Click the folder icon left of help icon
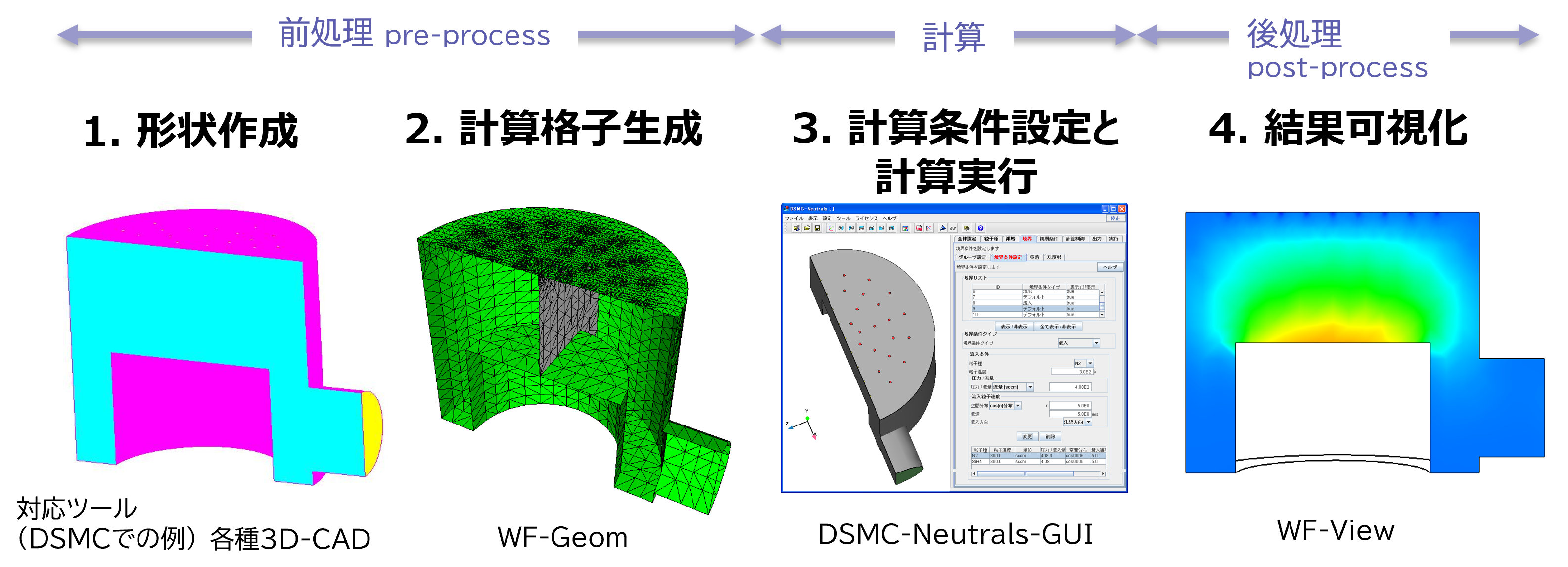 pyautogui.click(x=967, y=228)
